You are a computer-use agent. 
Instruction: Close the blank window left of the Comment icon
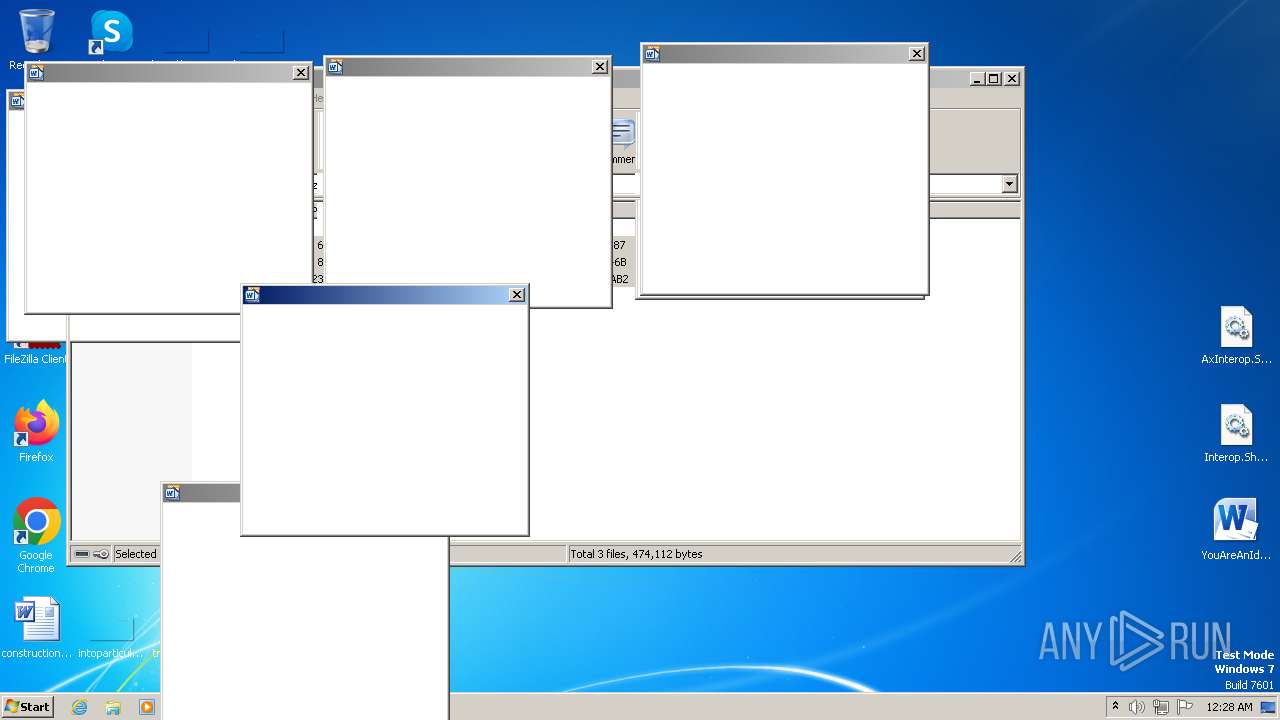[x=600, y=66]
